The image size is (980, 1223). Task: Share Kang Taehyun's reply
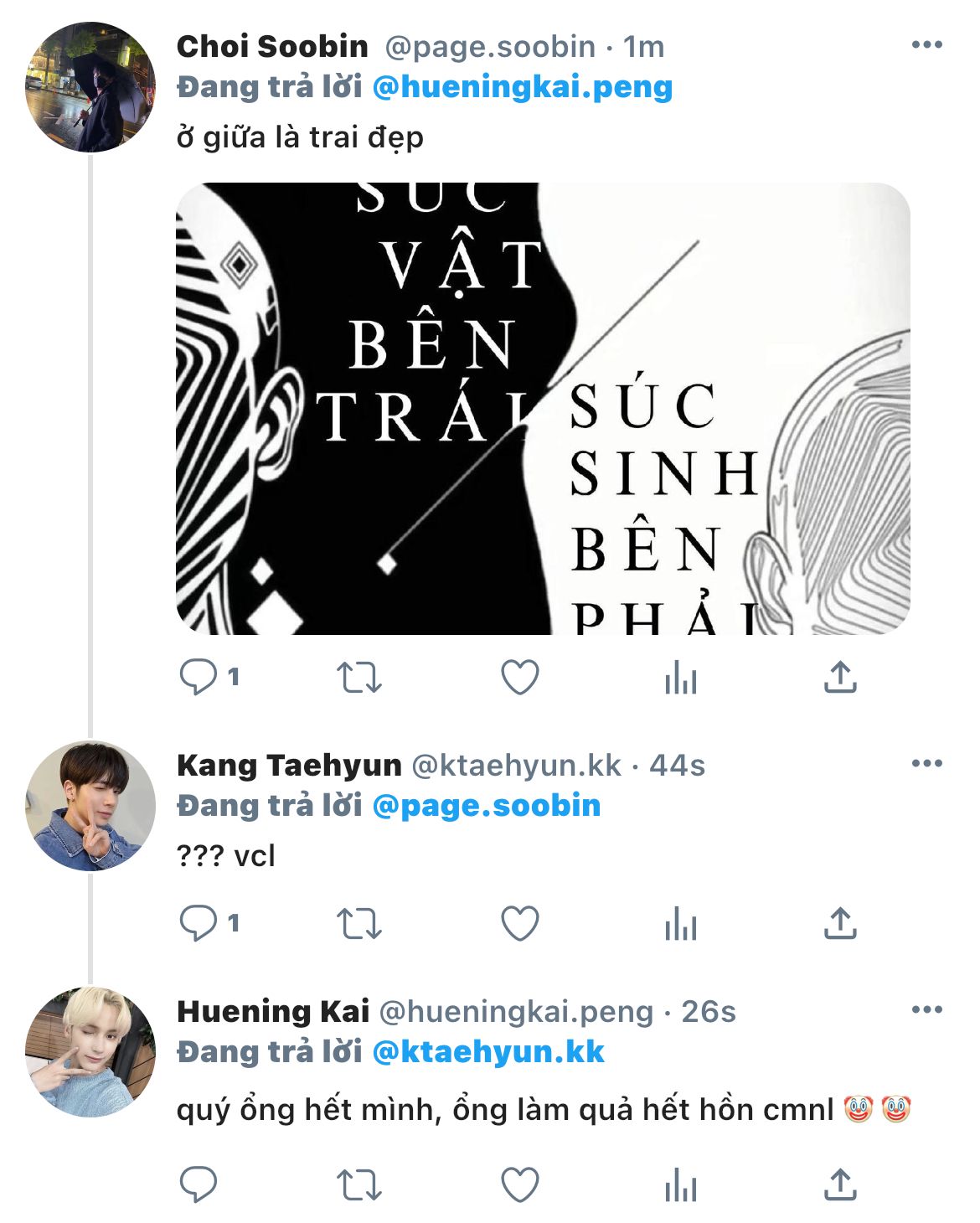coord(840,923)
